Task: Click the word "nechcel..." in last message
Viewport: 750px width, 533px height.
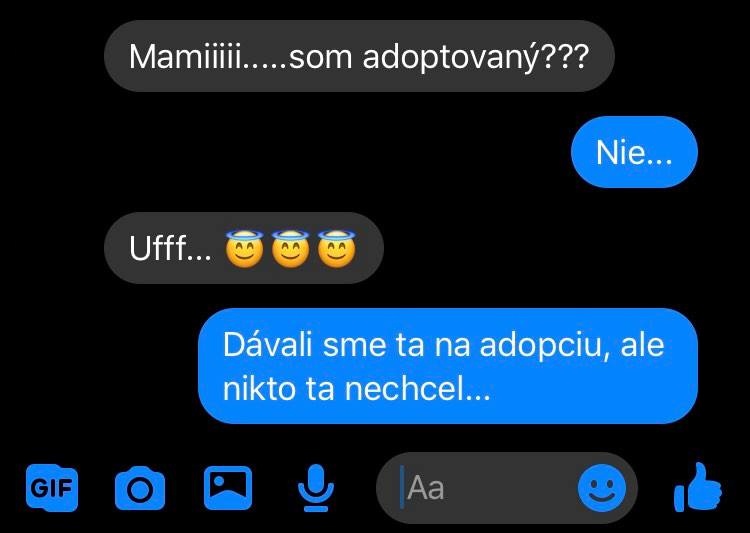Action: [x=418, y=389]
